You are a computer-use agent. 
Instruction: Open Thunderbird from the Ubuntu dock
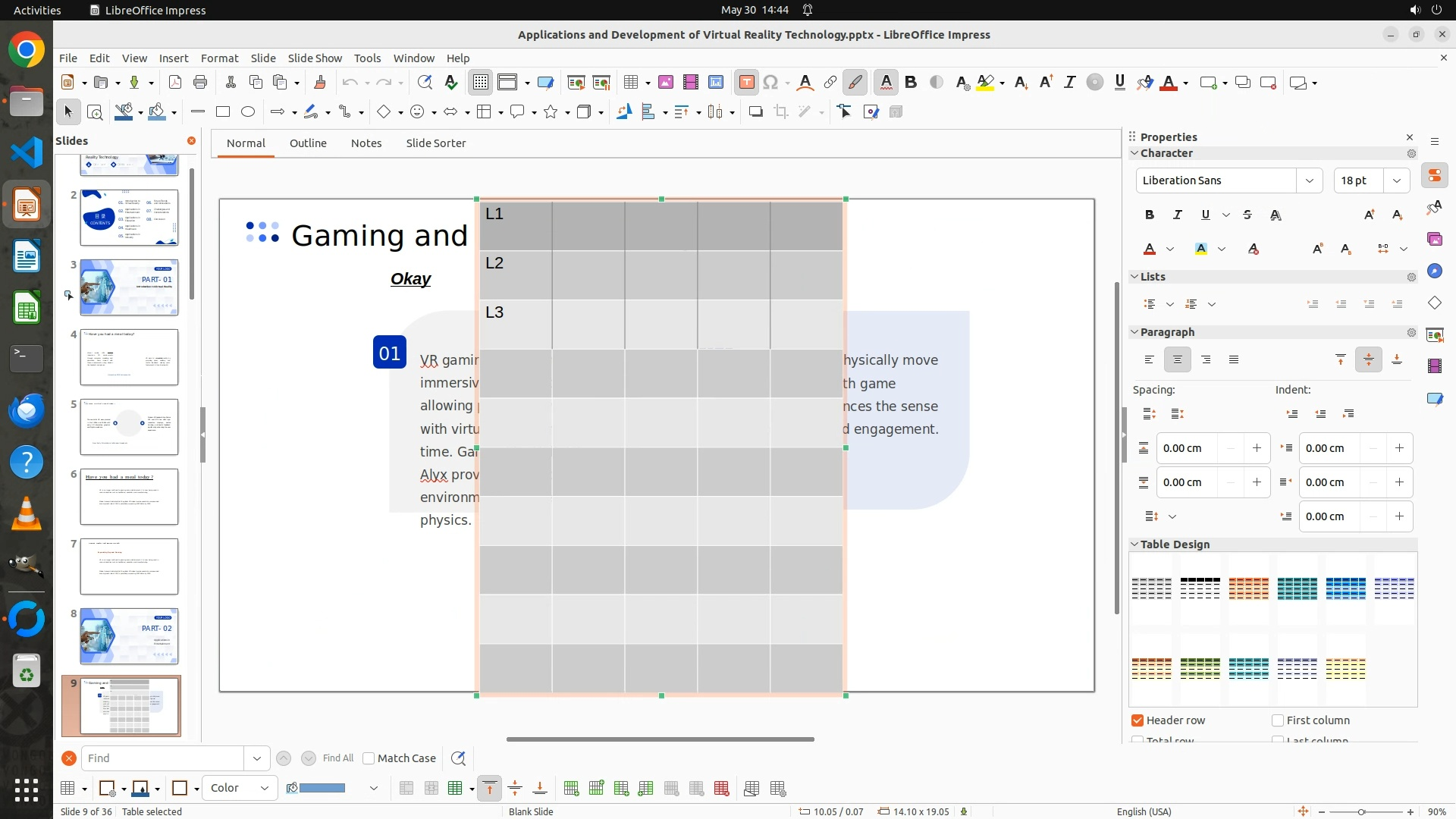pos(27,410)
